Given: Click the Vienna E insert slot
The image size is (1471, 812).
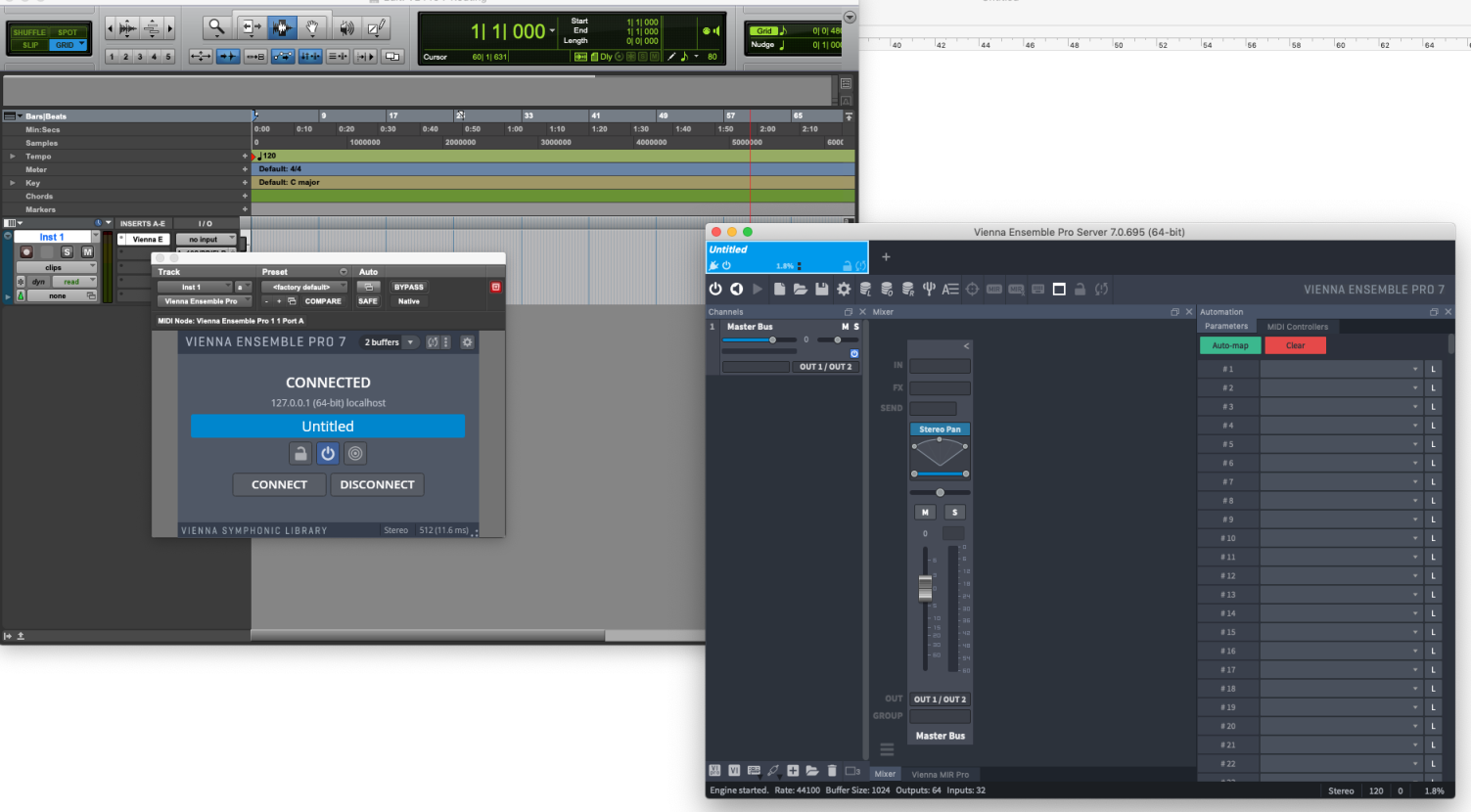Looking at the screenshot, I should click(x=144, y=239).
